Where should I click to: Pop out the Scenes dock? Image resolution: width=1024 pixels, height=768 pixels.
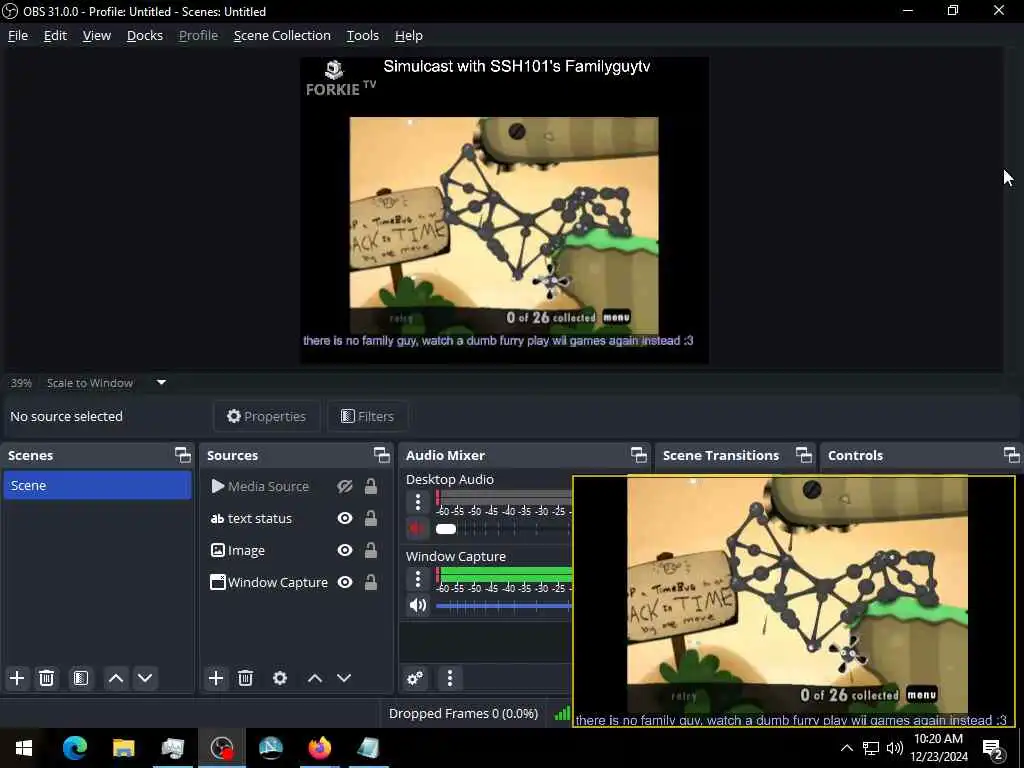tap(183, 455)
